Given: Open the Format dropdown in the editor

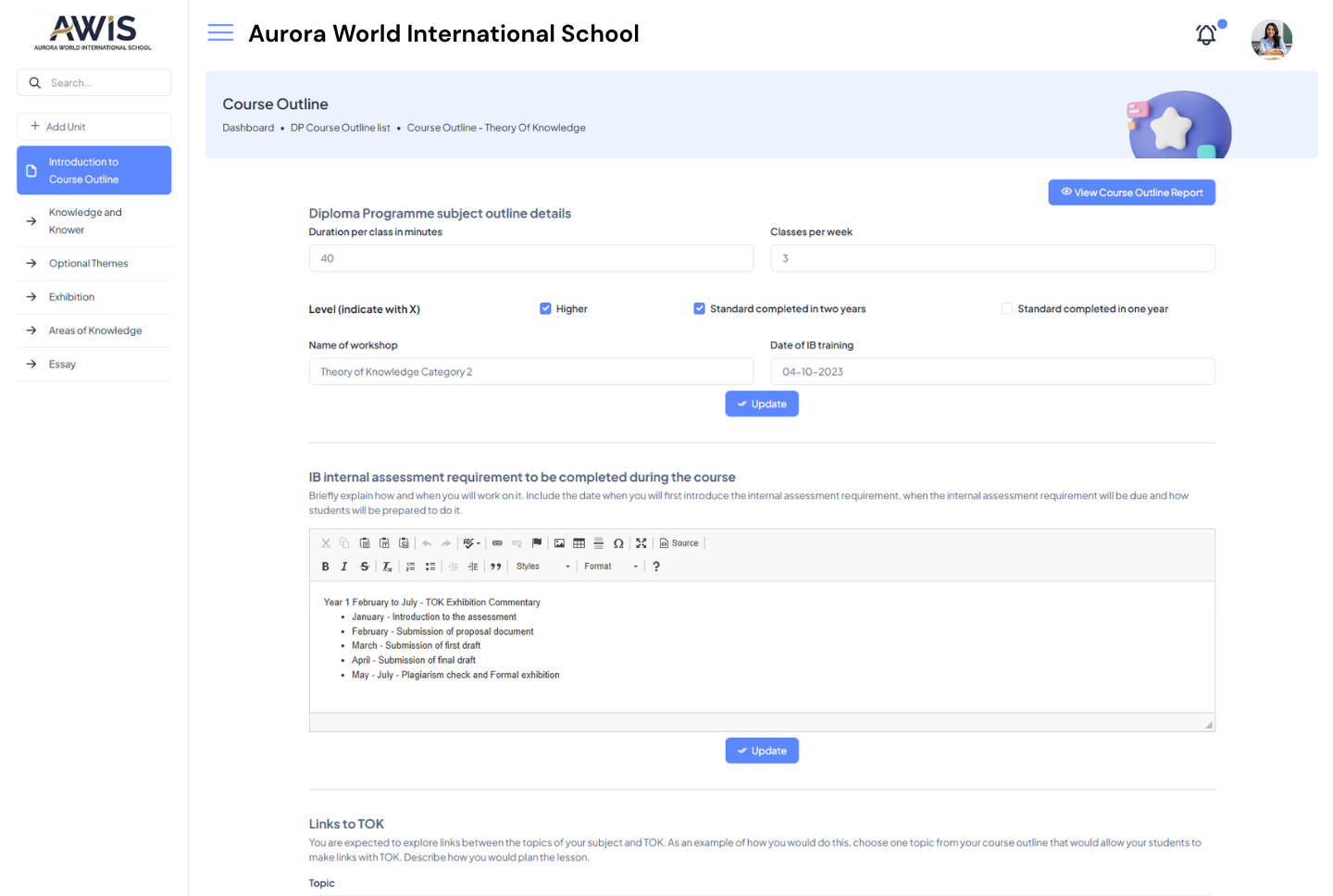Looking at the screenshot, I should tap(610, 566).
